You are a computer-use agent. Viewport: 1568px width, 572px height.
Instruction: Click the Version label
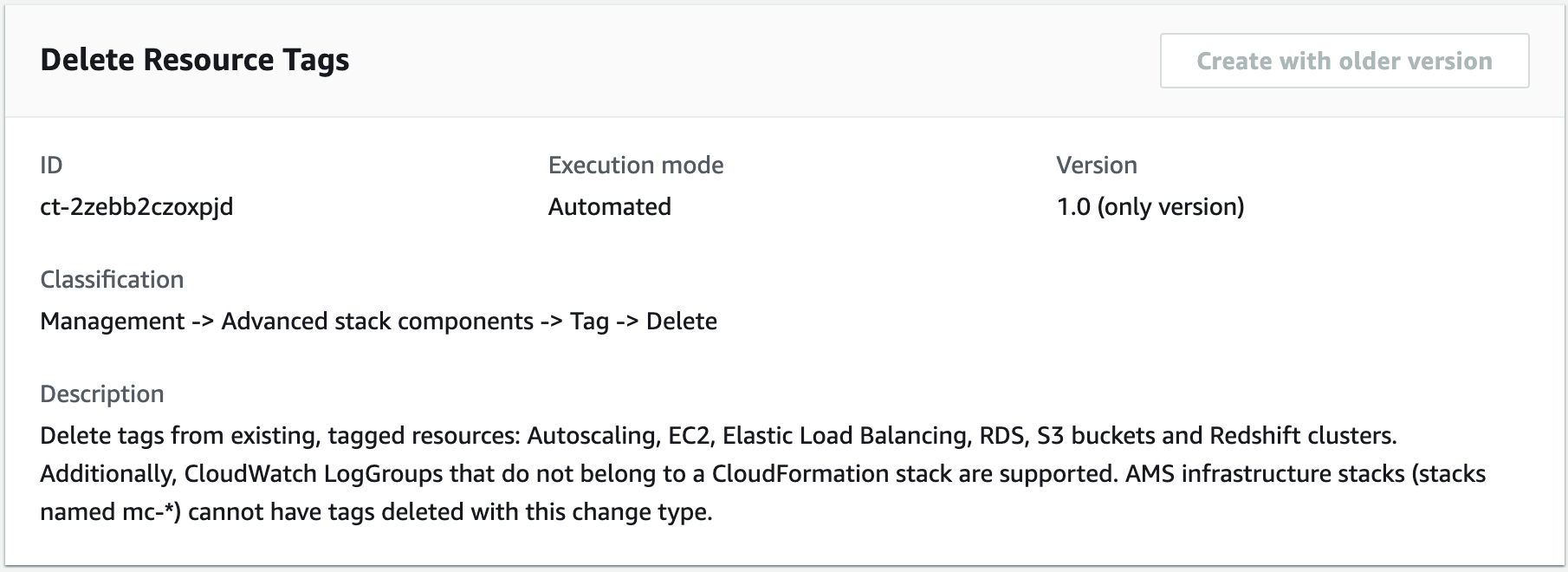pos(1095,165)
